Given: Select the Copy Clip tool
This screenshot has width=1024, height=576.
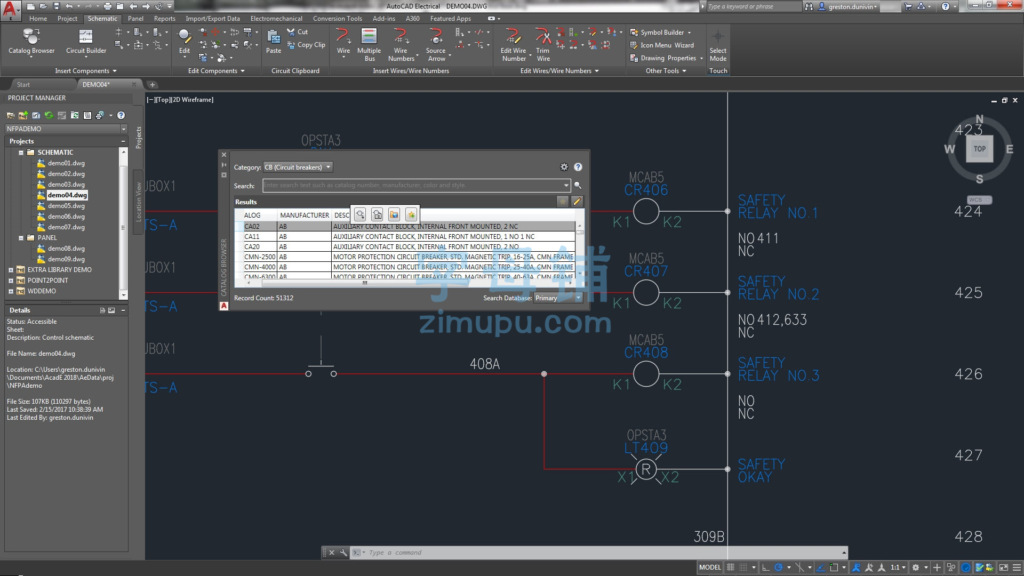Looking at the screenshot, I should point(306,45).
